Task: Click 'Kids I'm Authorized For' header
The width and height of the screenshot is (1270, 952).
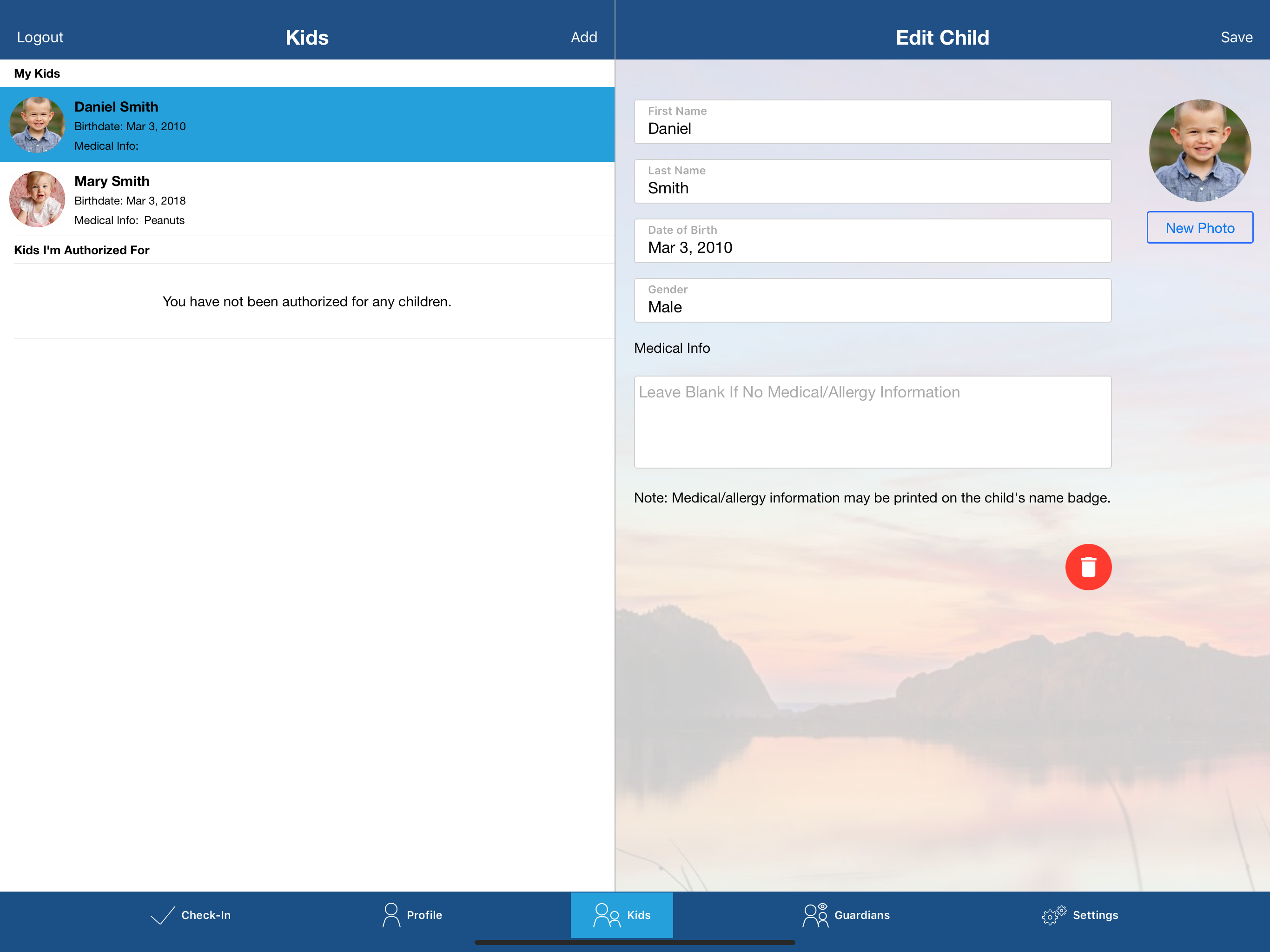Action: click(81, 250)
